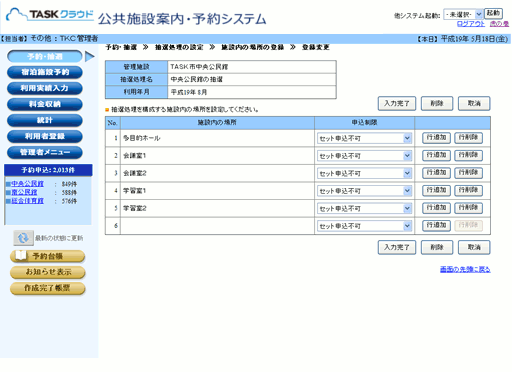Click 行追加 in the 多目的ホール row
The image size is (512, 372).
[x=436, y=138]
